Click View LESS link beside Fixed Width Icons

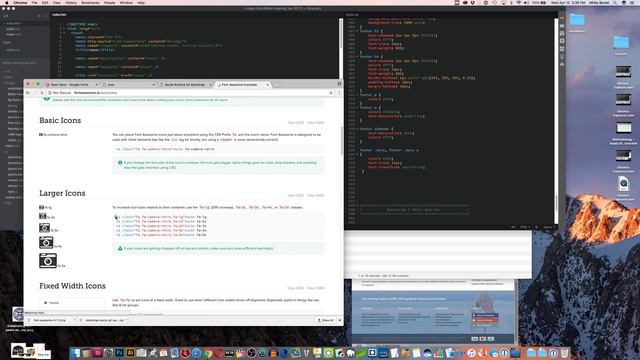point(296,288)
